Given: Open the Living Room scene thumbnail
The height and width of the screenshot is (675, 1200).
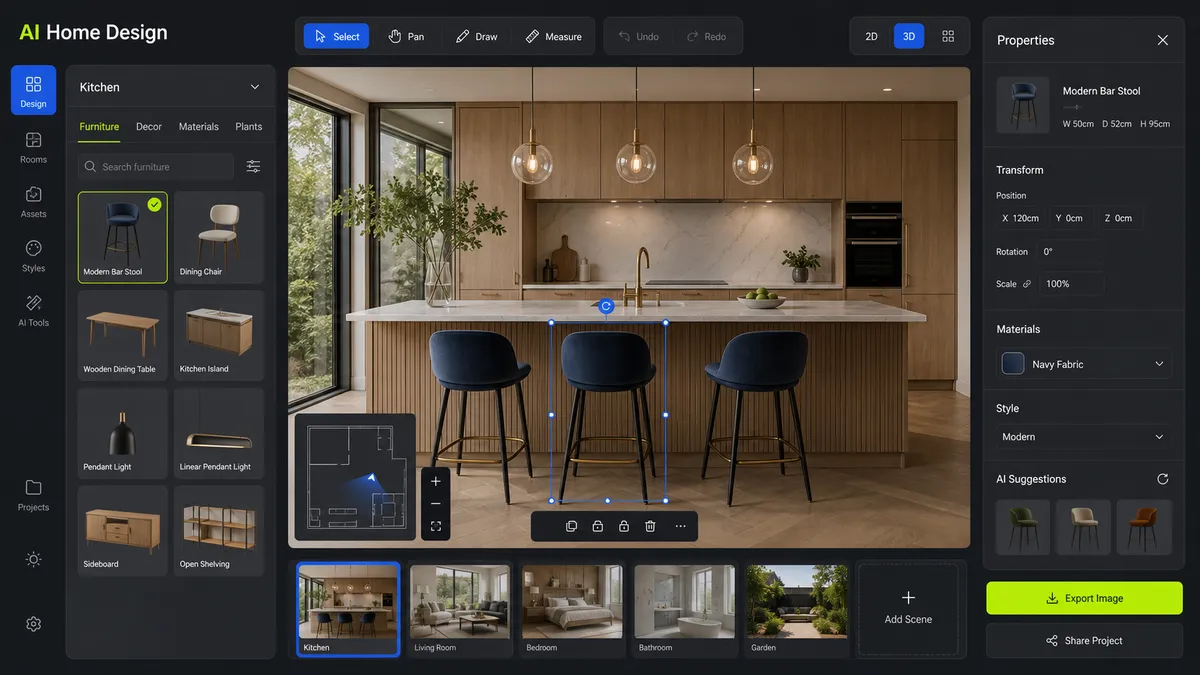Looking at the screenshot, I should (x=460, y=609).
